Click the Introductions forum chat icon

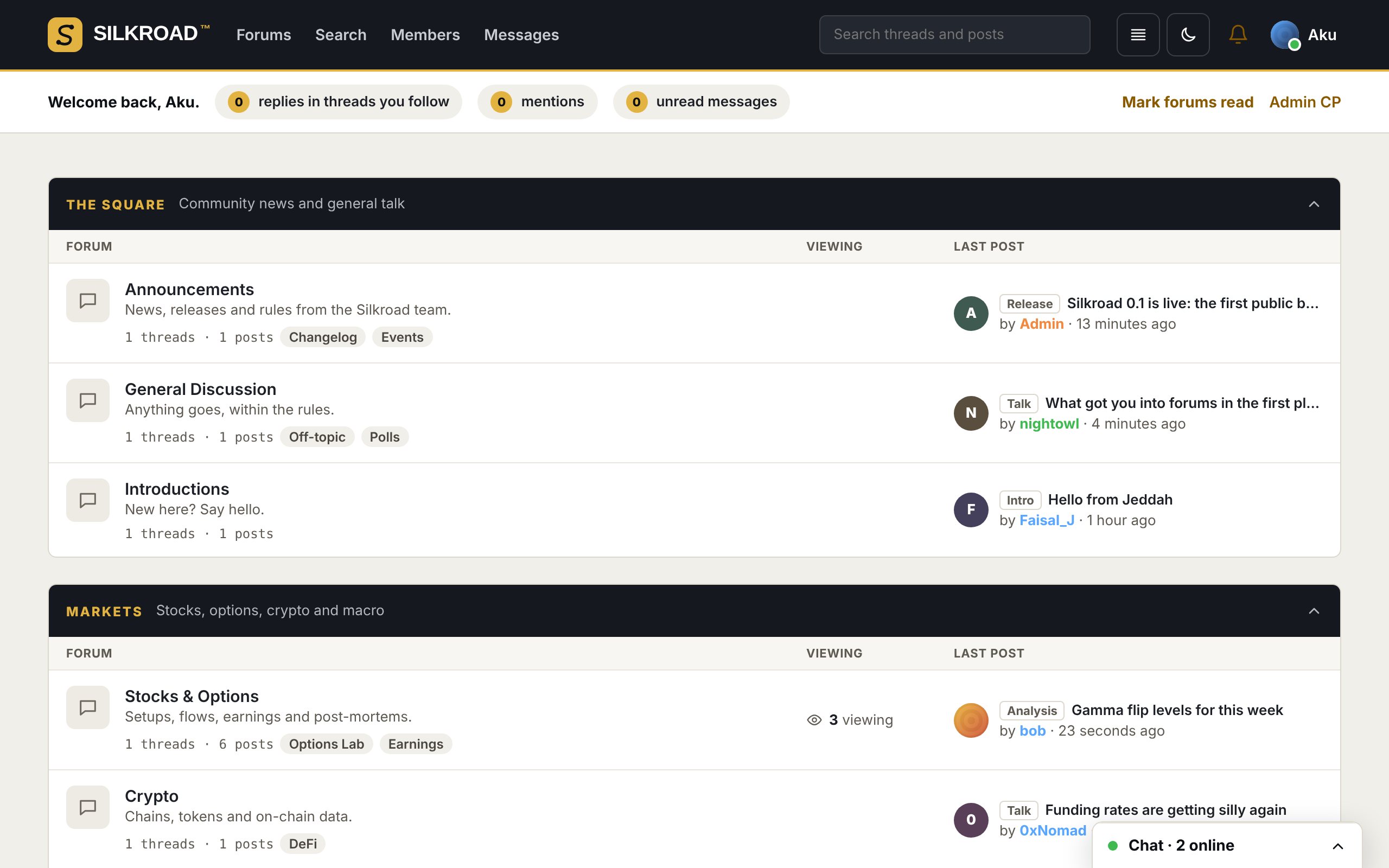click(x=88, y=500)
